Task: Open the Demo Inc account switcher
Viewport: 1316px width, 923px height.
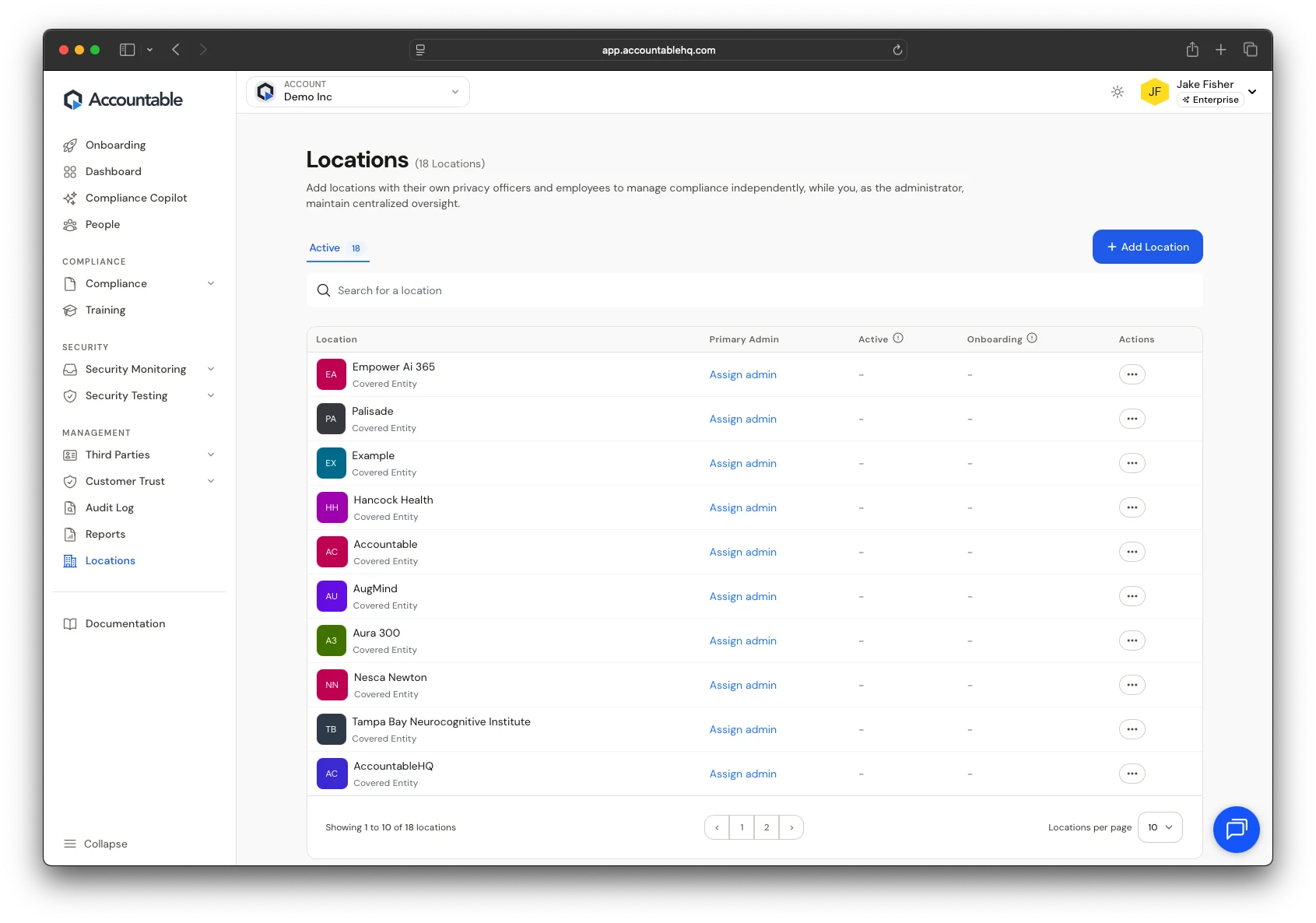Action: (x=358, y=92)
